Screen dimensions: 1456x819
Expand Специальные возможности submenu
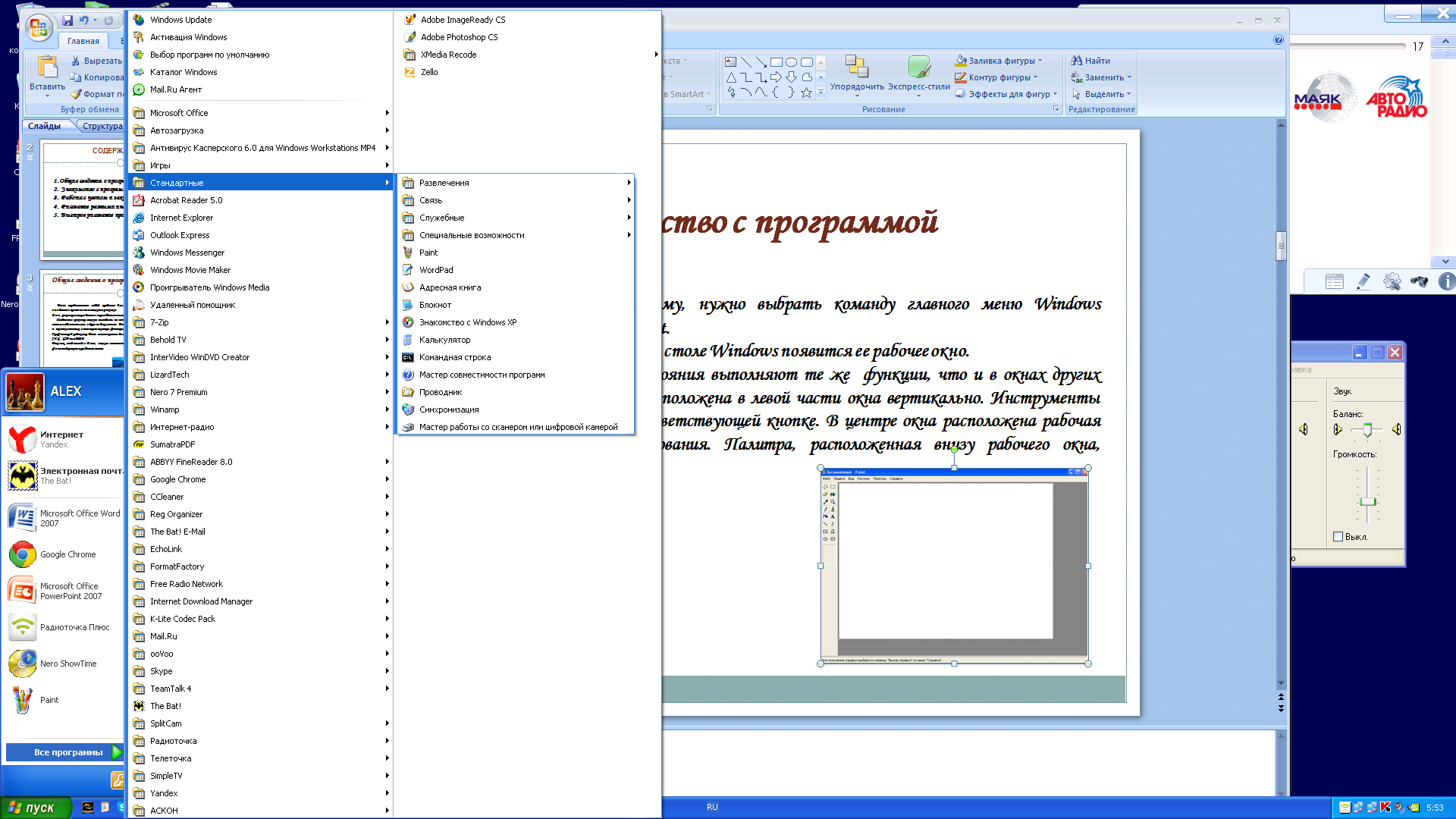516,235
